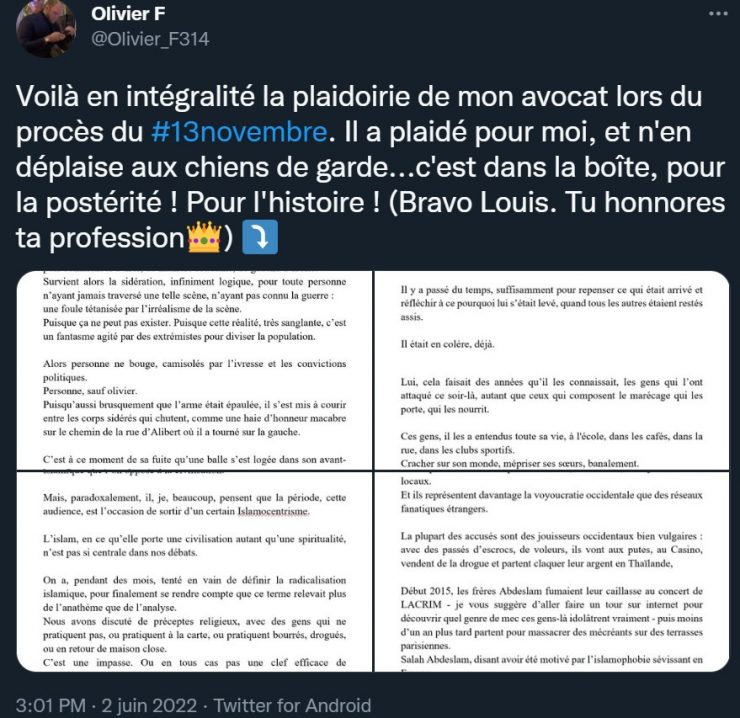Image resolution: width=740 pixels, height=718 pixels.
Task: Click the tweet text starting with Voilà
Action: pyautogui.click(x=370, y=167)
